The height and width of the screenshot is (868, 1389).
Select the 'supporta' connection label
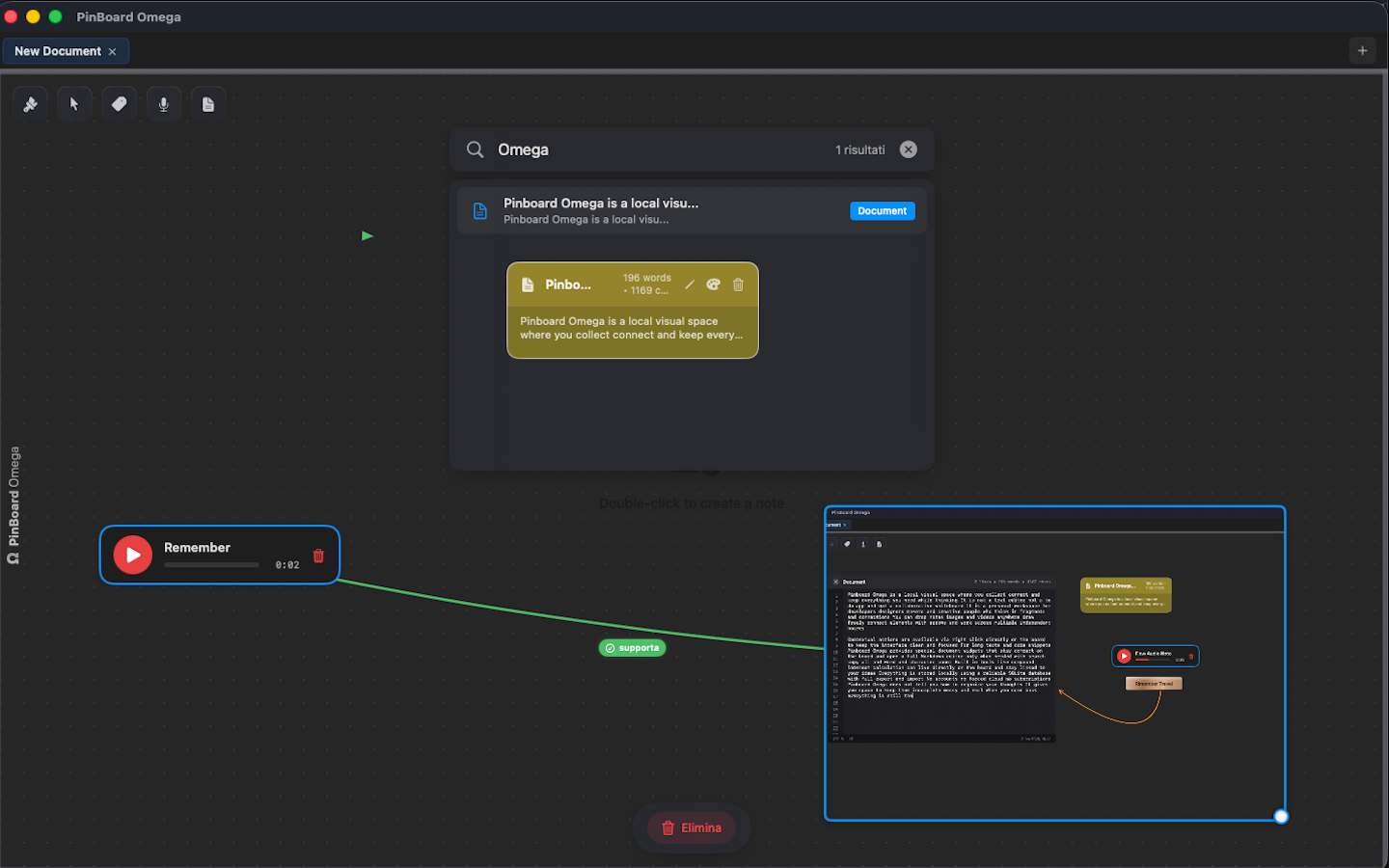(x=633, y=648)
